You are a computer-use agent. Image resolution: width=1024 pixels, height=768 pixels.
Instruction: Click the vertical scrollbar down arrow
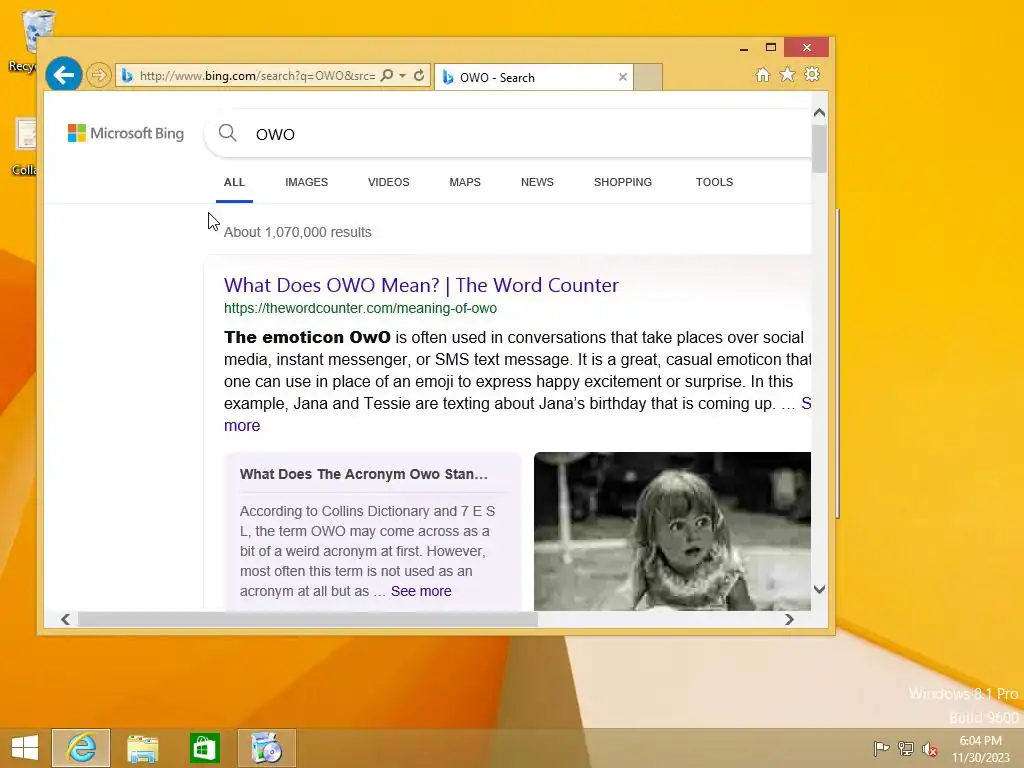[x=820, y=589]
